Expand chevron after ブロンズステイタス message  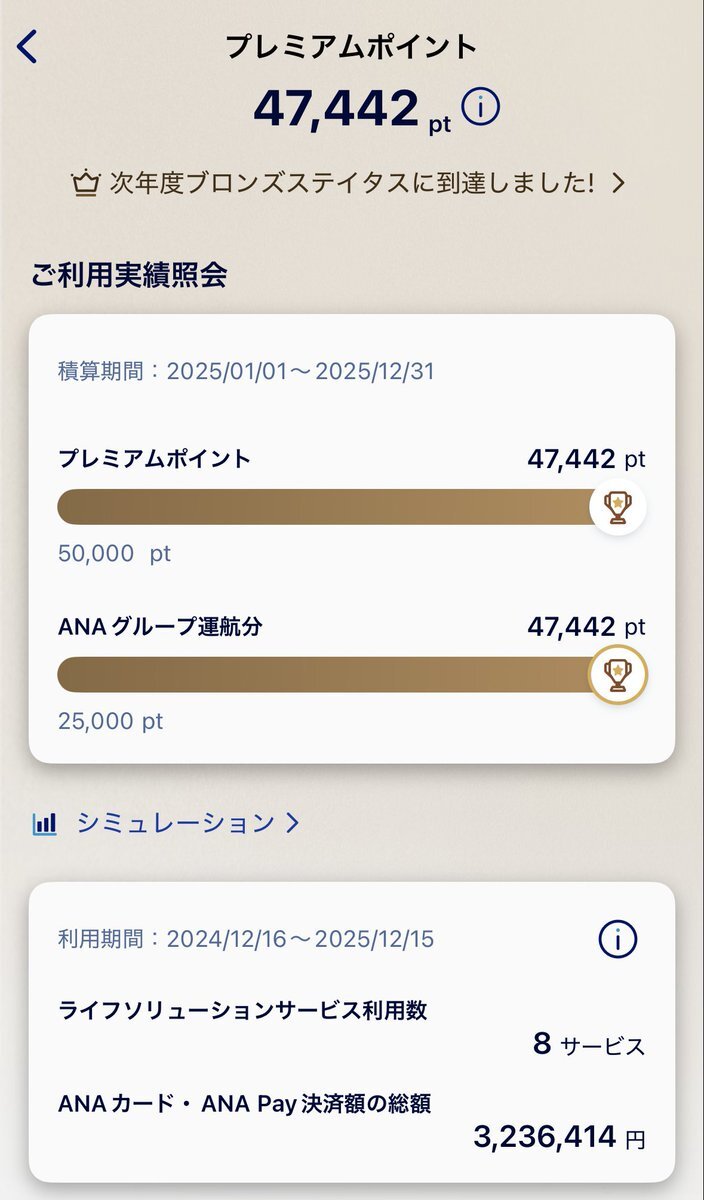(618, 183)
